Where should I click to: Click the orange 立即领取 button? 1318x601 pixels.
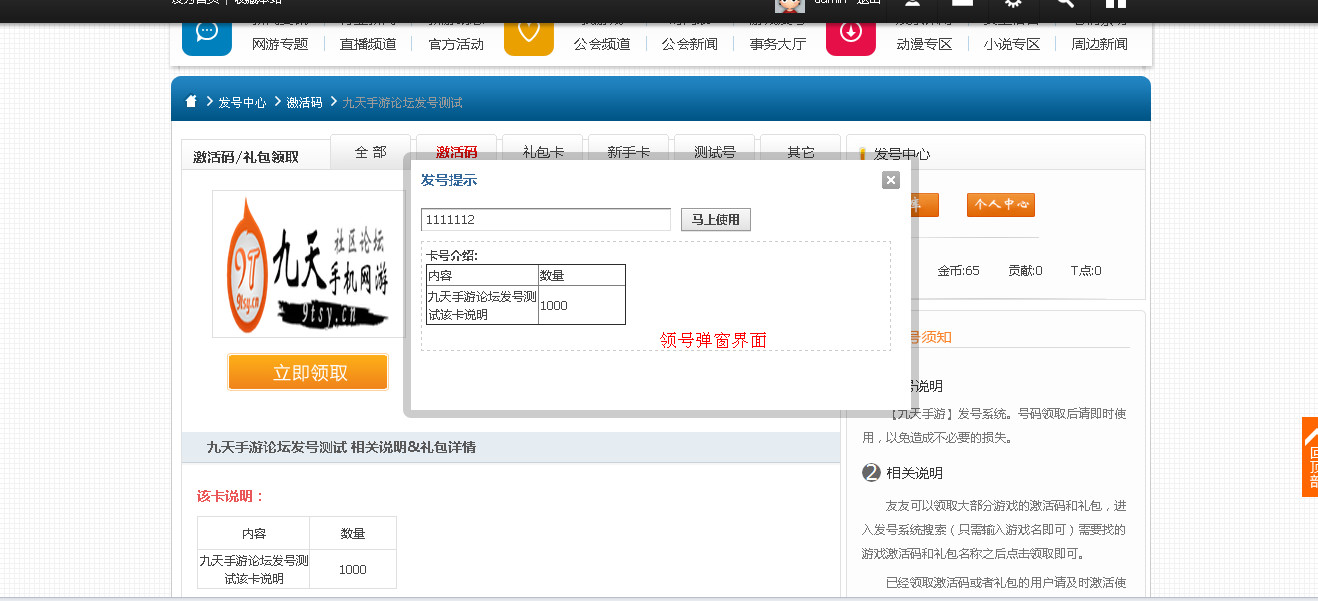pos(308,372)
